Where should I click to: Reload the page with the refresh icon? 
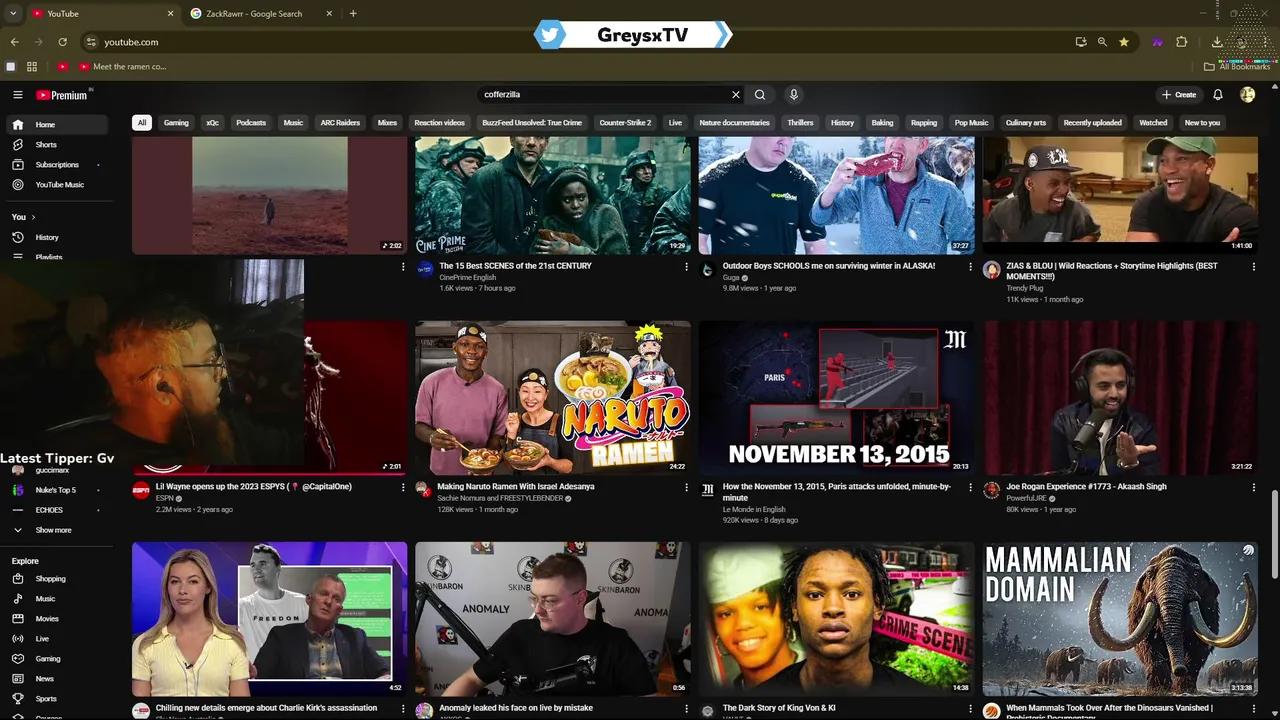point(62,42)
